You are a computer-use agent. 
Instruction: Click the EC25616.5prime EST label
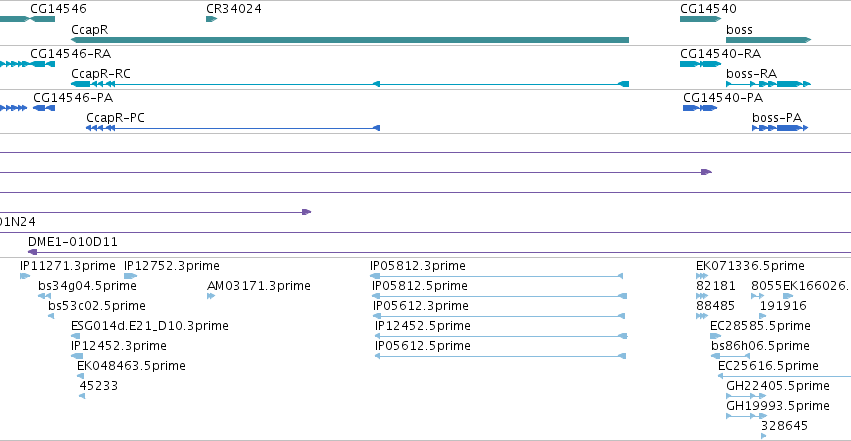point(769,366)
